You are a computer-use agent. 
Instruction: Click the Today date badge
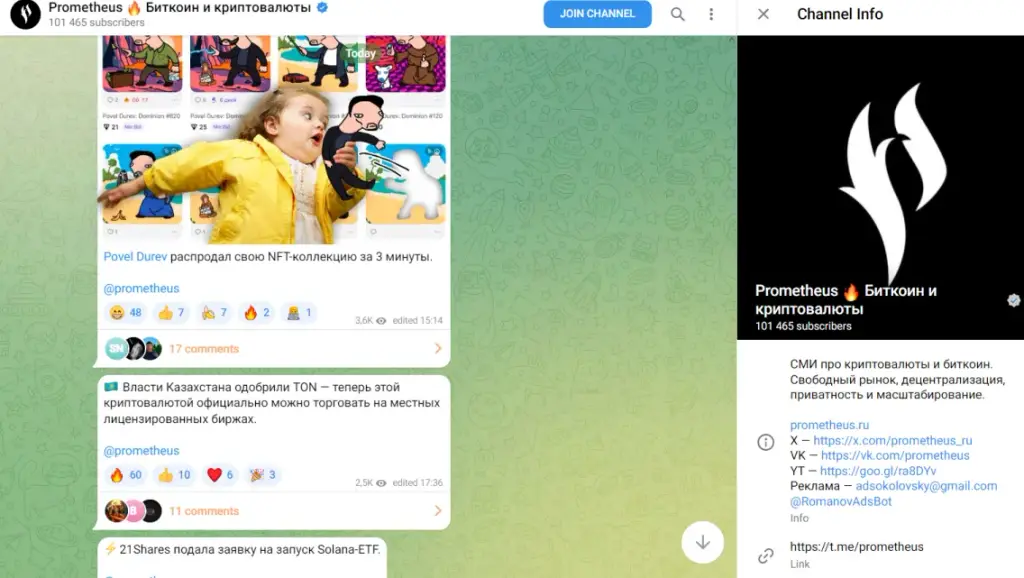tap(360, 53)
